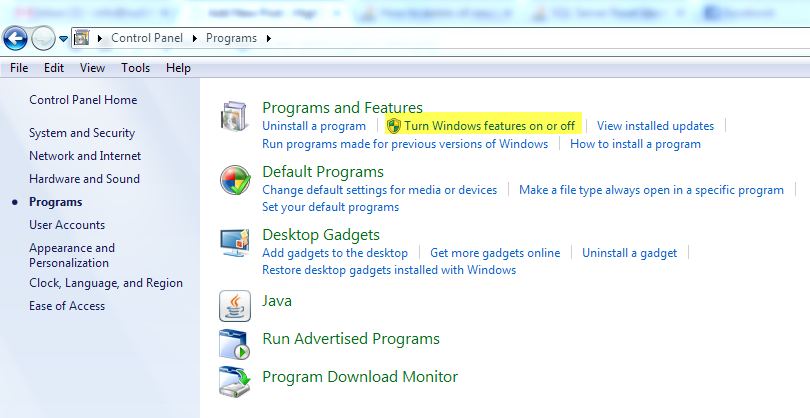
Task: Click Turn Windows features on or off
Action: point(490,126)
